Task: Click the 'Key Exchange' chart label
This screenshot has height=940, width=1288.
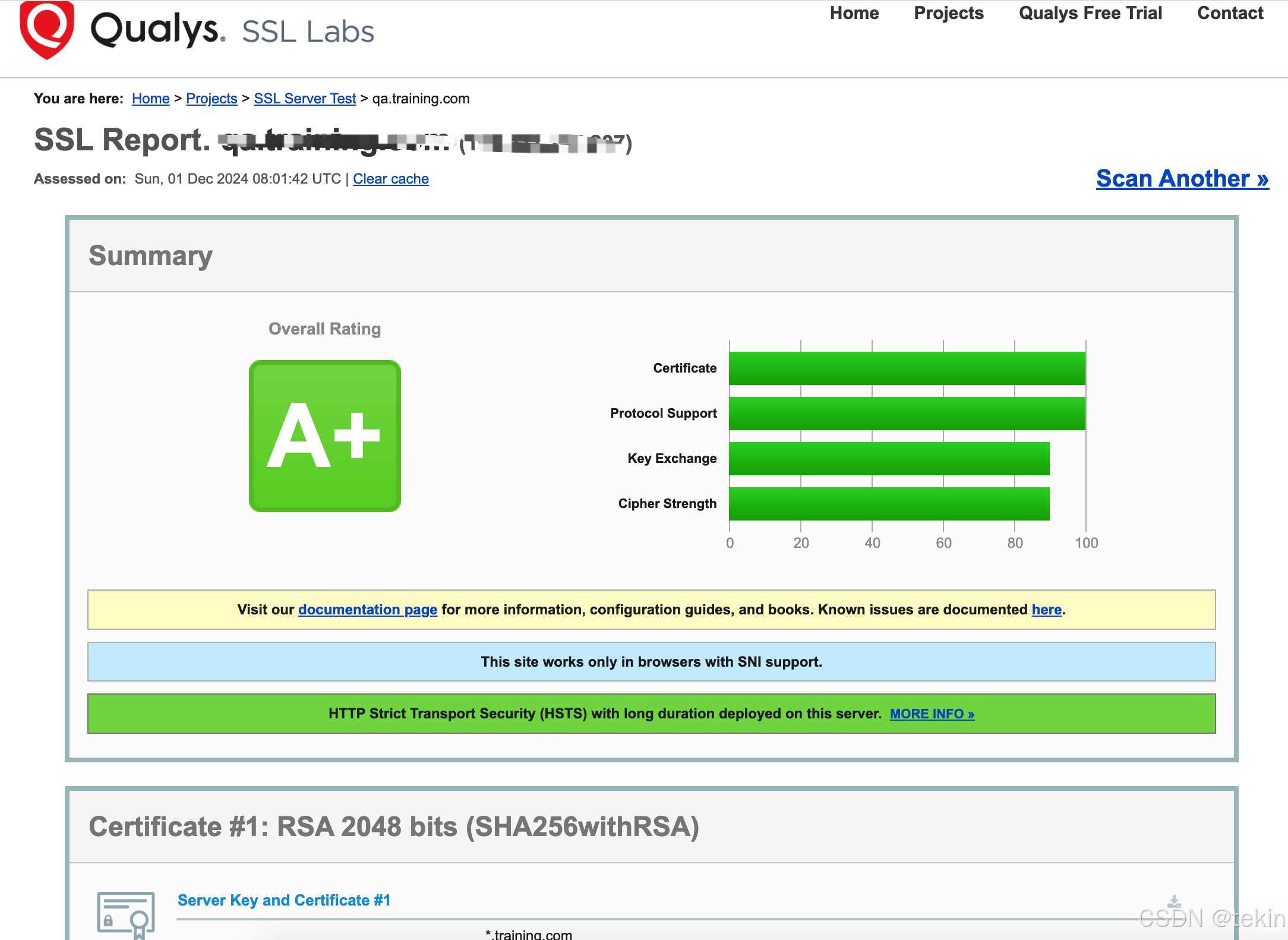Action: point(672,459)
